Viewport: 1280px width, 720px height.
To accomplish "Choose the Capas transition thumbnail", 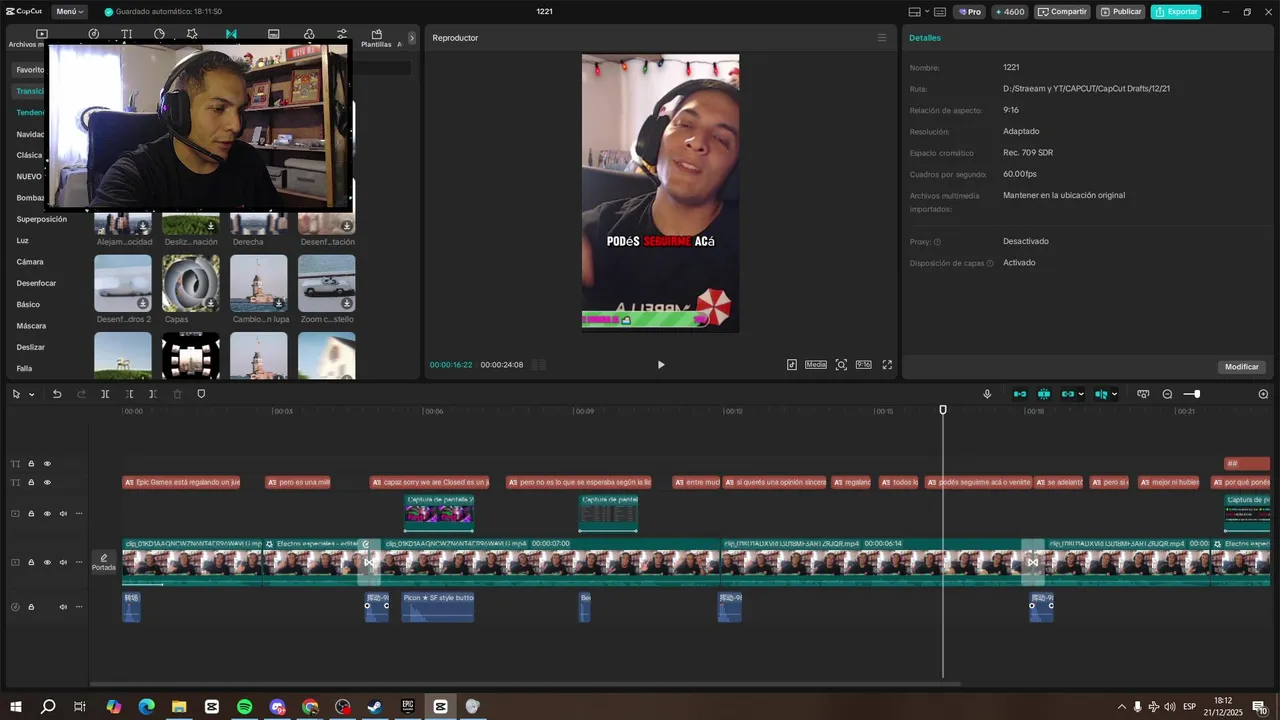I will (x=191, y=283).
